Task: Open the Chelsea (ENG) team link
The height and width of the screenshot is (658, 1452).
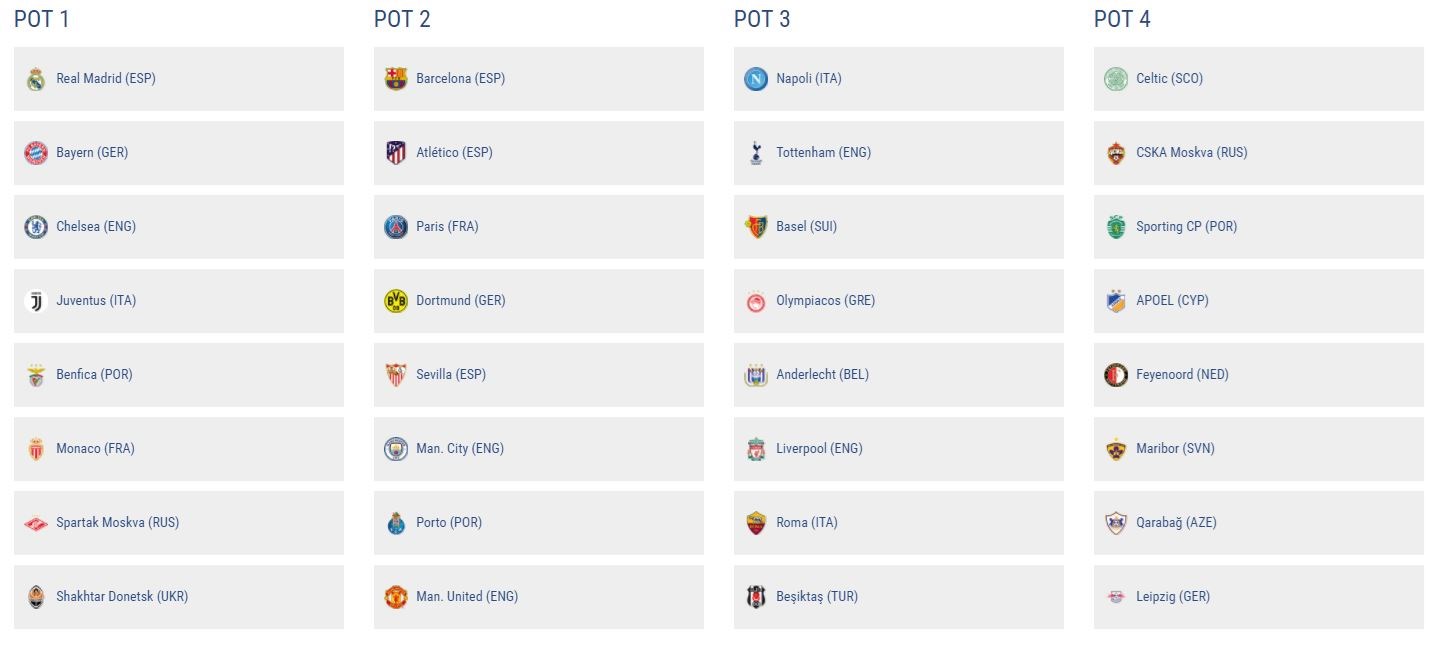Action: click(96, 227)
